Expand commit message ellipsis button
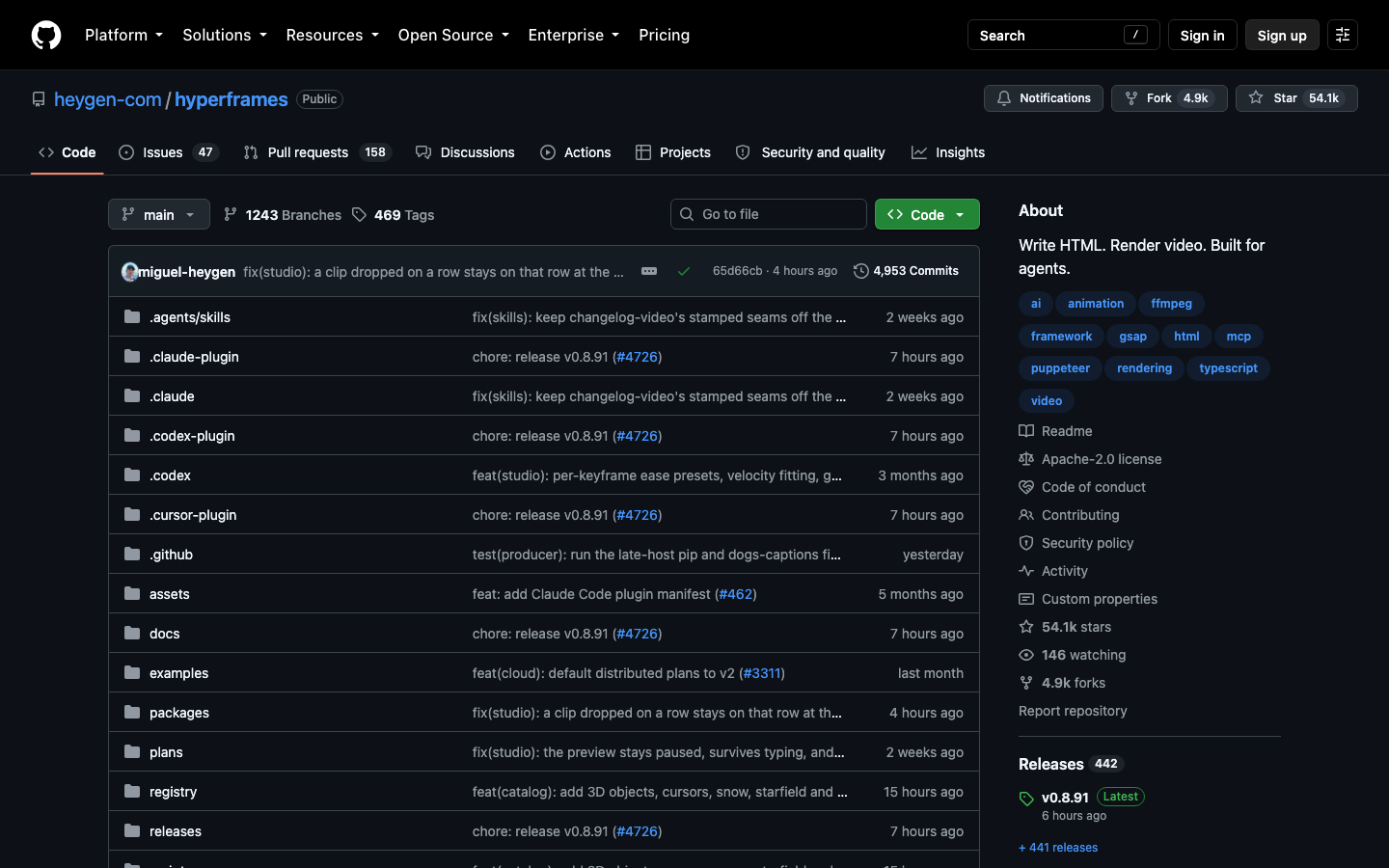Screen dimensions: 1389x868 pos(649,271)
